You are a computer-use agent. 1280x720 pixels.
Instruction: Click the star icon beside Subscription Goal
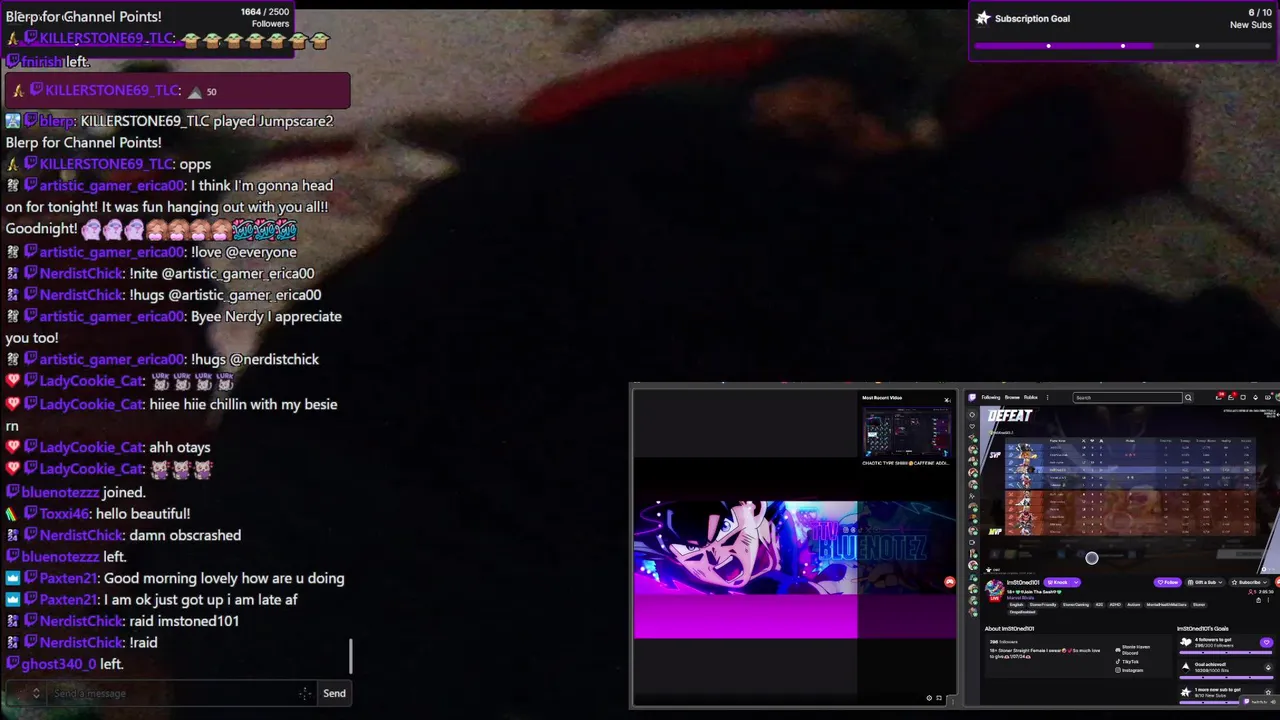point(983,18)
